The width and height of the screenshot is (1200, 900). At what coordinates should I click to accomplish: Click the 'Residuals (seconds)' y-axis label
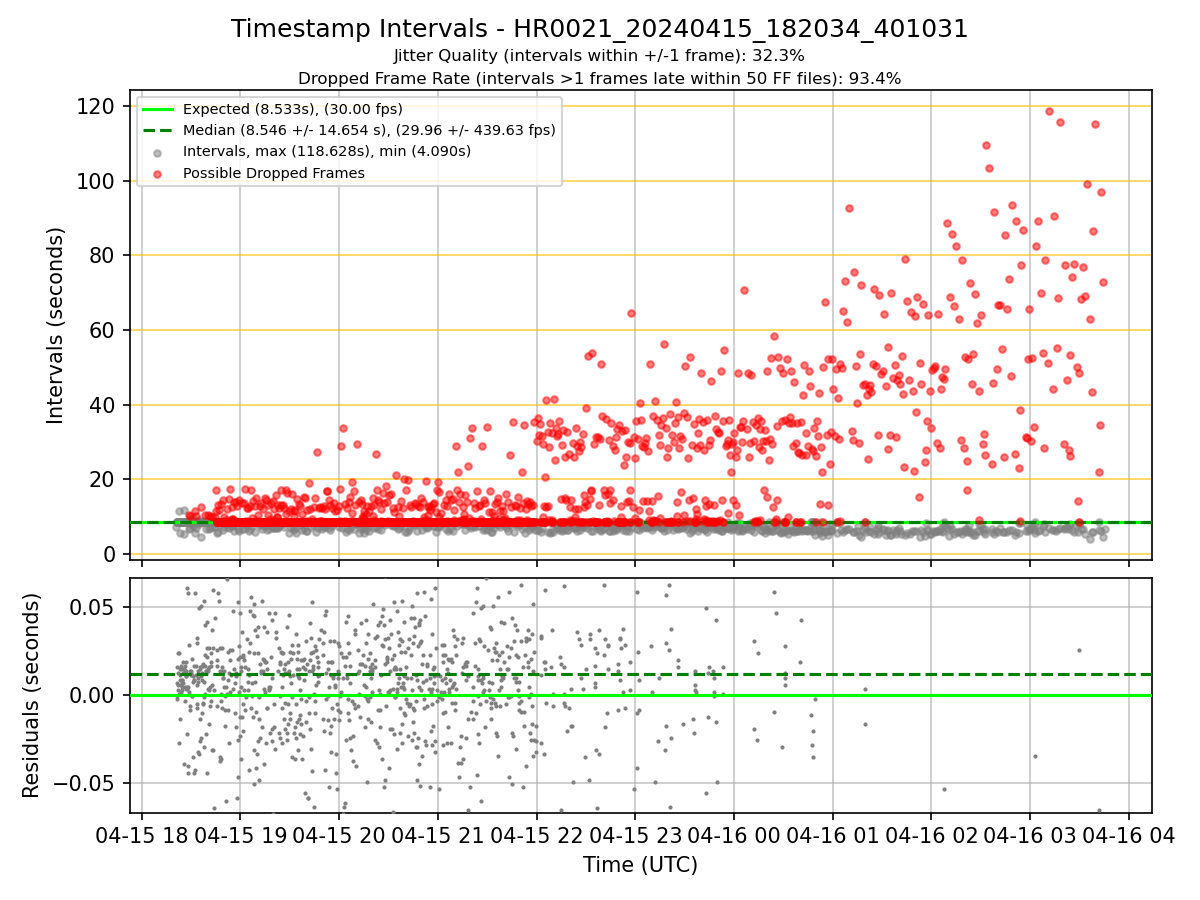32,695
